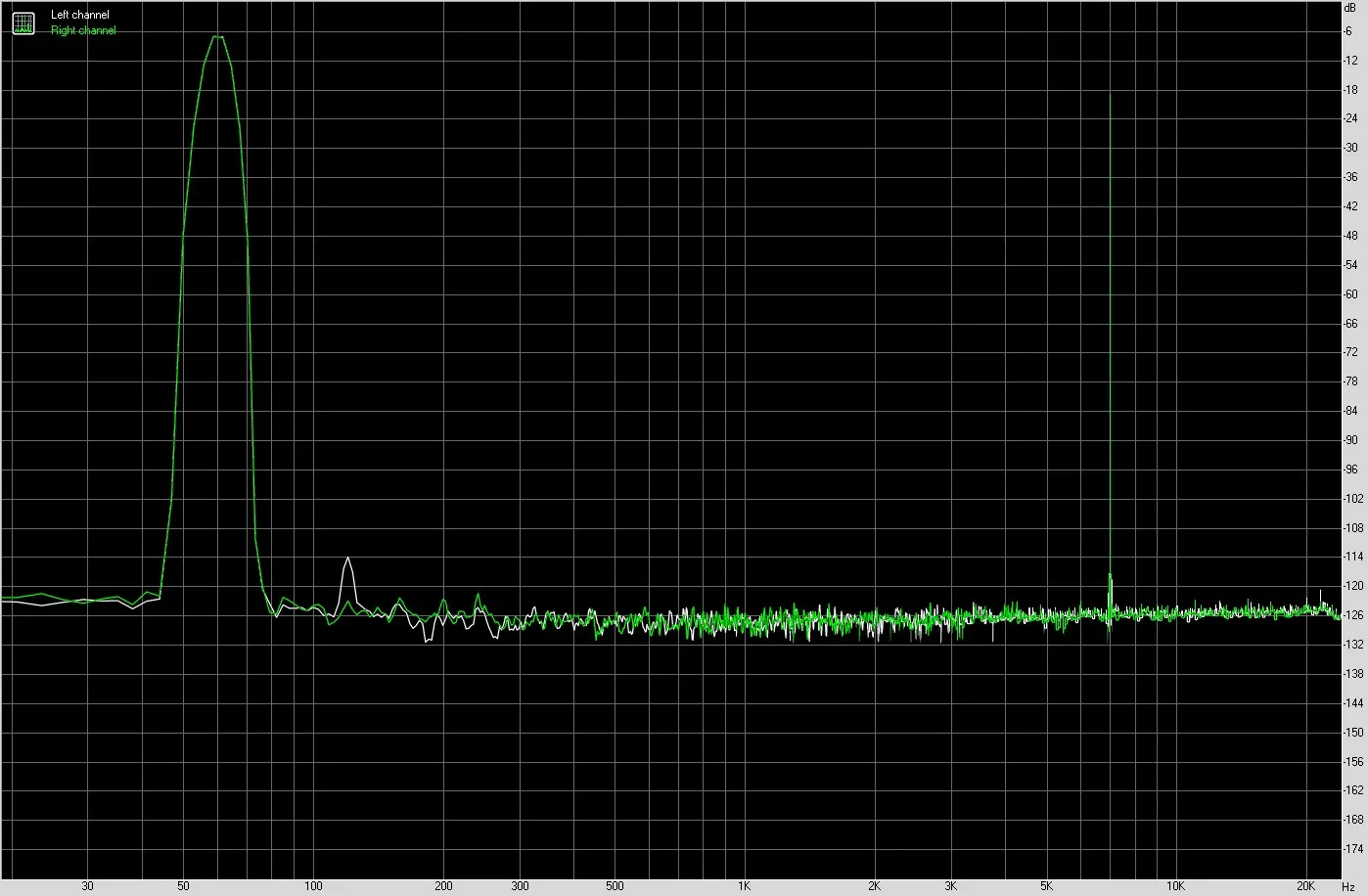Click the "-60" dB scale value
This screenshot has width=1368, height=896.
coord(1351,294)
